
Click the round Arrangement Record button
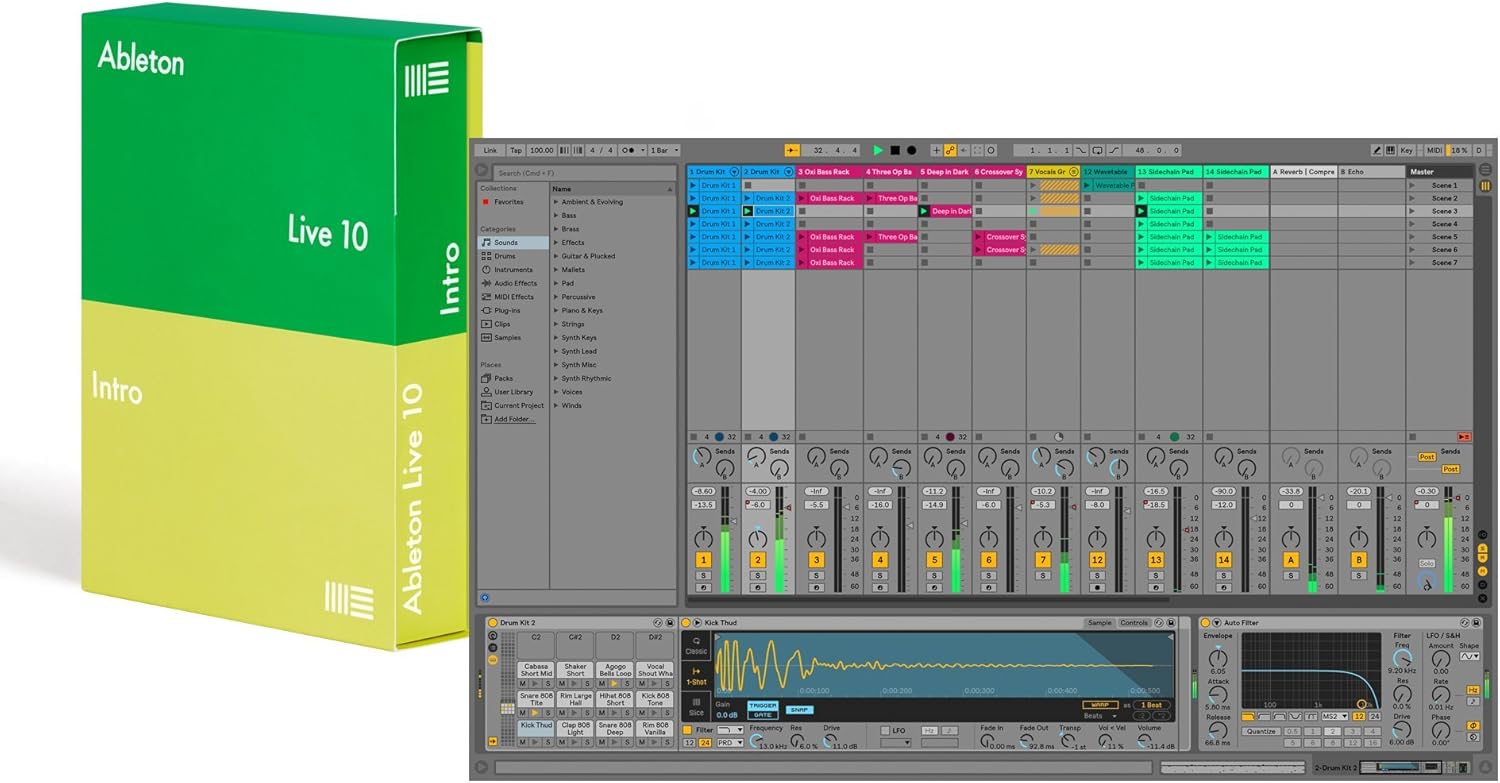pos(911,150)
